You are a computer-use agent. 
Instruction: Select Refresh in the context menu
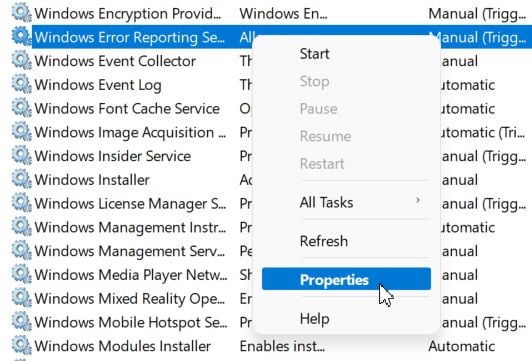(324, 241)
